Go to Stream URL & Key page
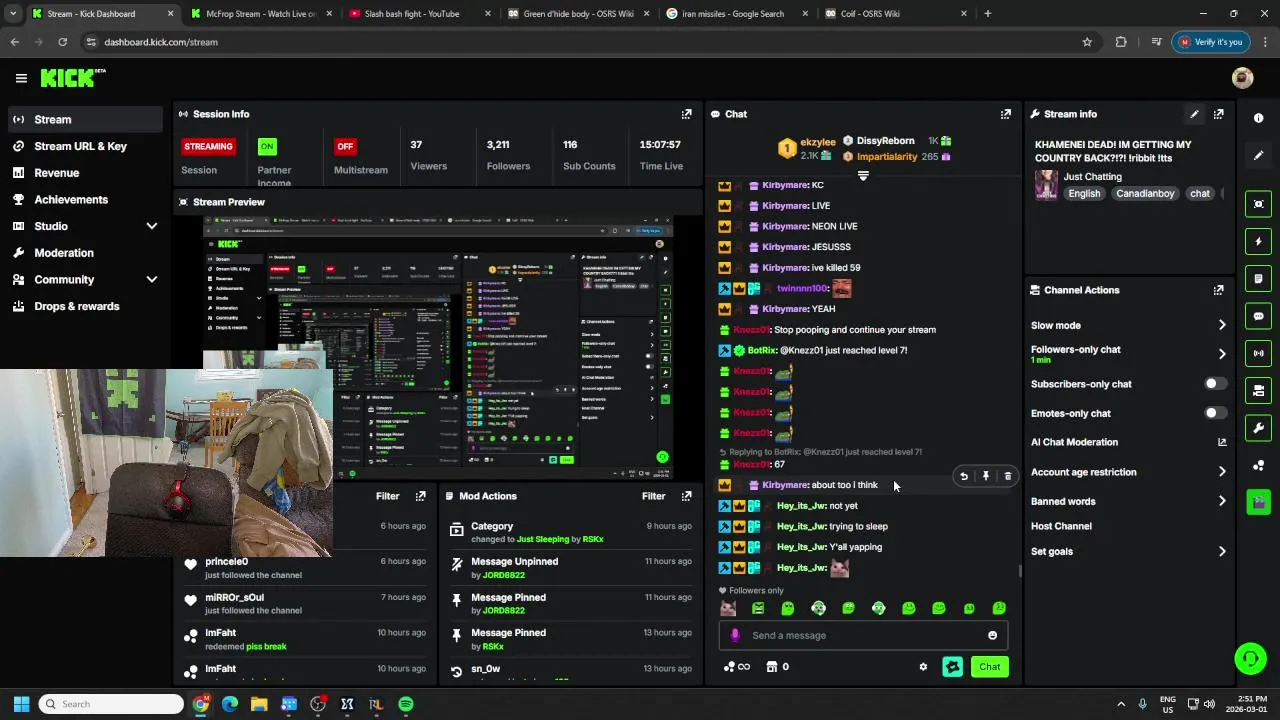This screenshot has height=720, width=1280. [x=84, y=146]
